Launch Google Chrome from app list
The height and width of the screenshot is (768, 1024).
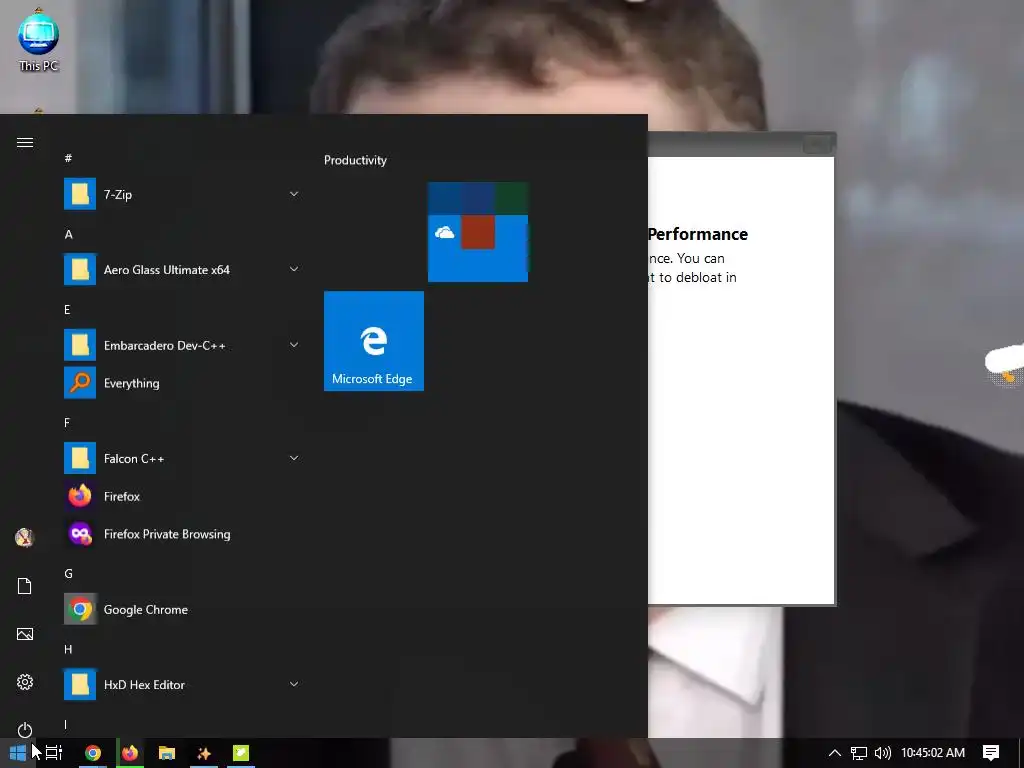(182, 609)
